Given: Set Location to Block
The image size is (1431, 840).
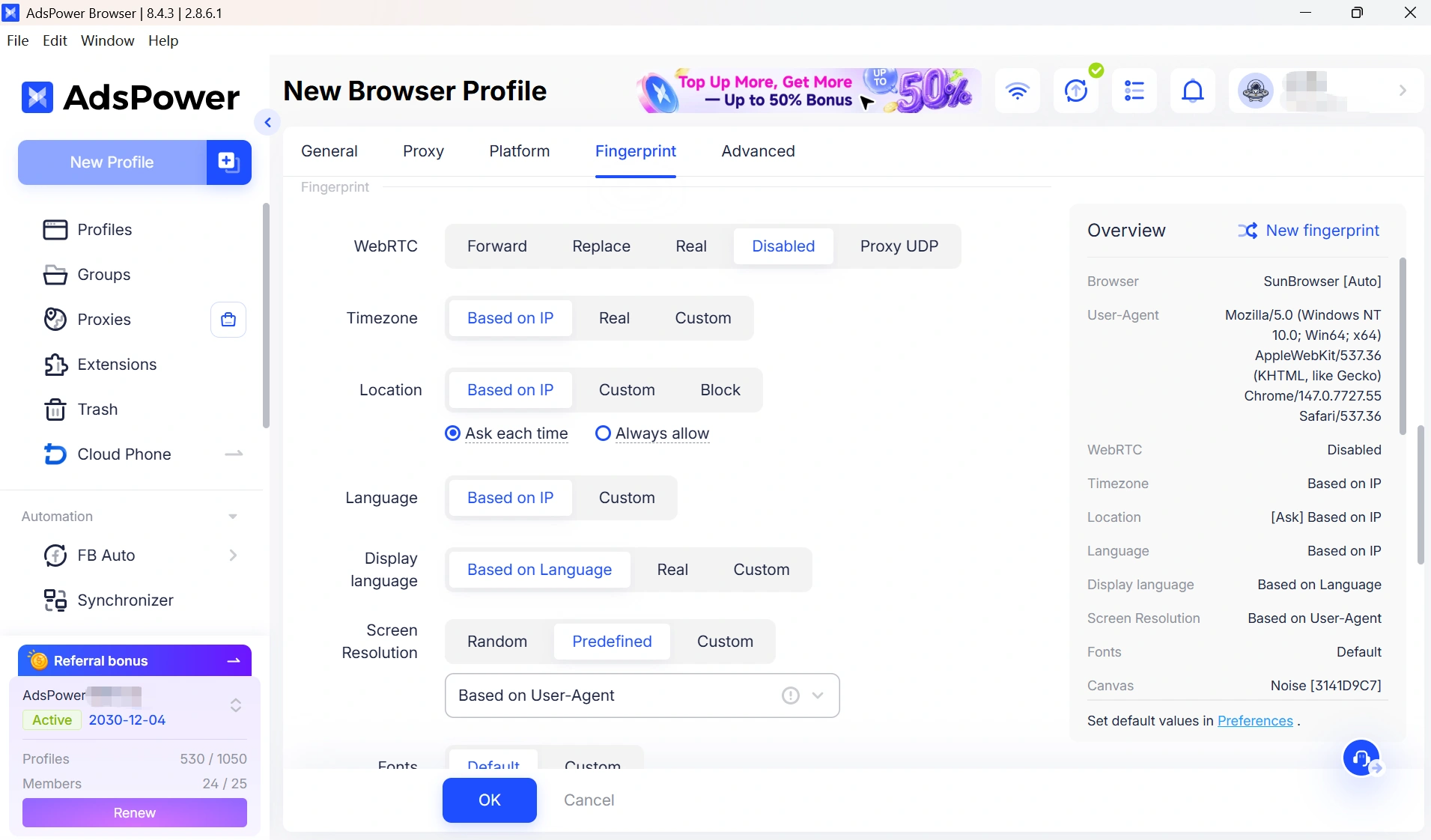Looking at the screenshot, I should (x=720, y=390).
